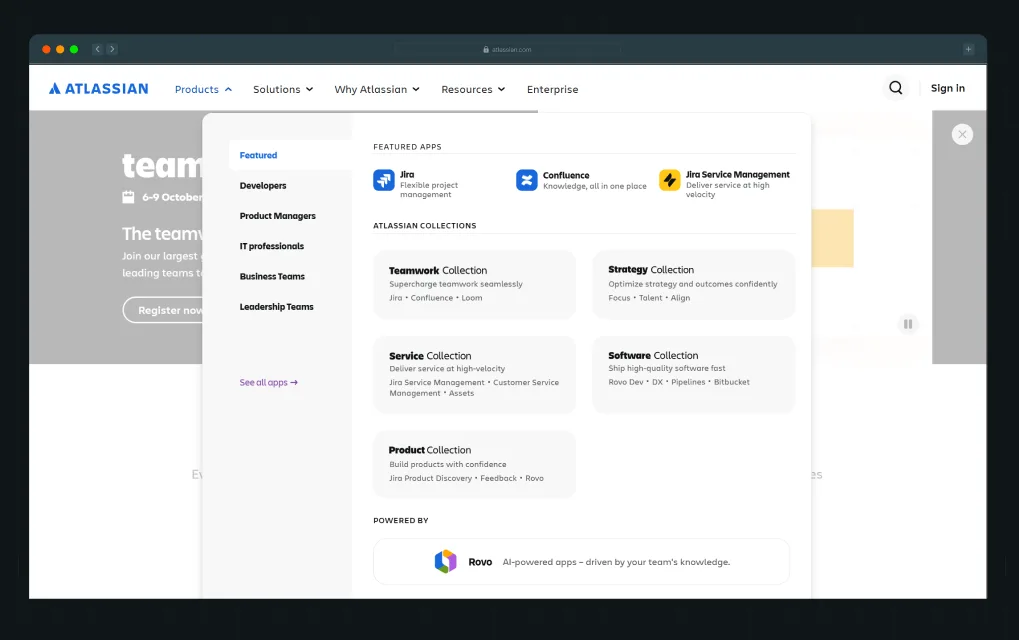Select the IT professionals category
Viewport: 1019px width, 640px height.
point(272,246)
